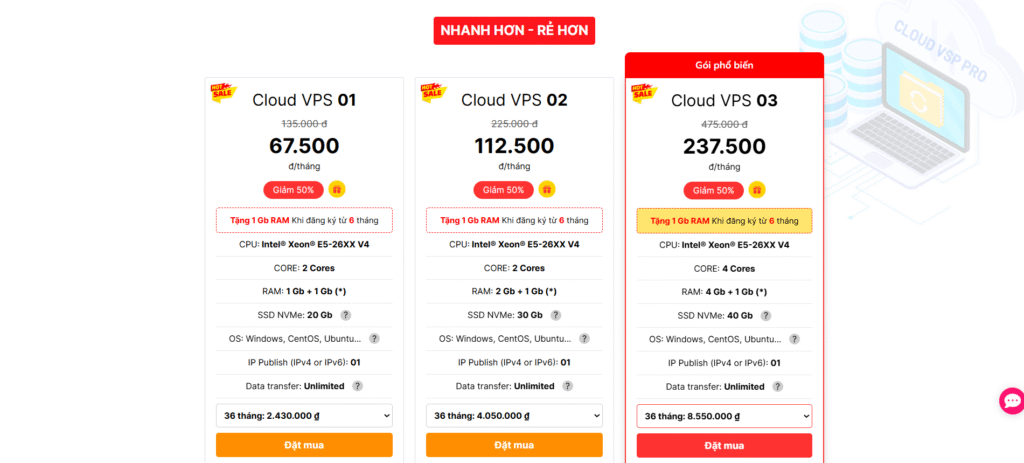Expand the 36 tháng: 2.430.000 ₫ dropdown
The image size is (1024, 463).
pos(304,416)
